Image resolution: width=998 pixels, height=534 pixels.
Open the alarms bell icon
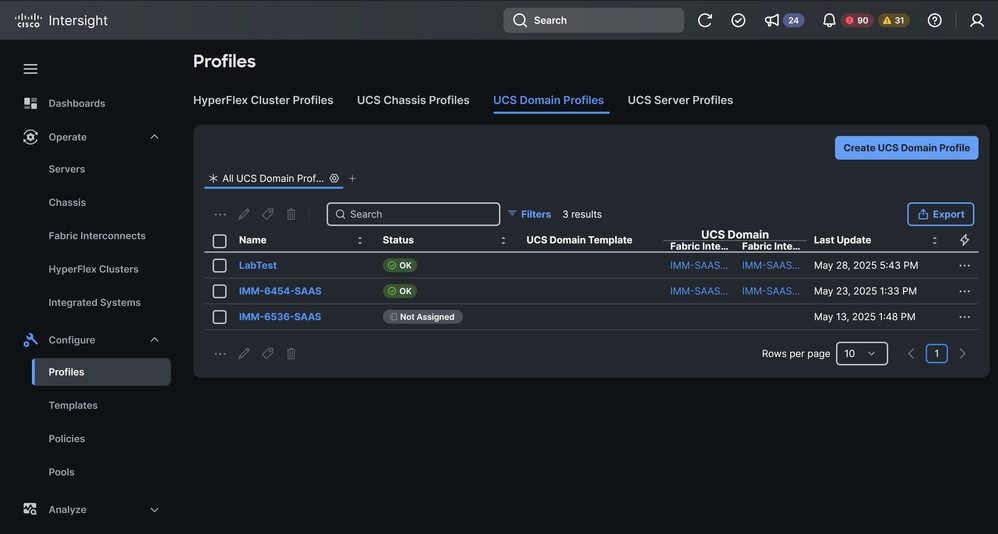click(x=829, y=20)
